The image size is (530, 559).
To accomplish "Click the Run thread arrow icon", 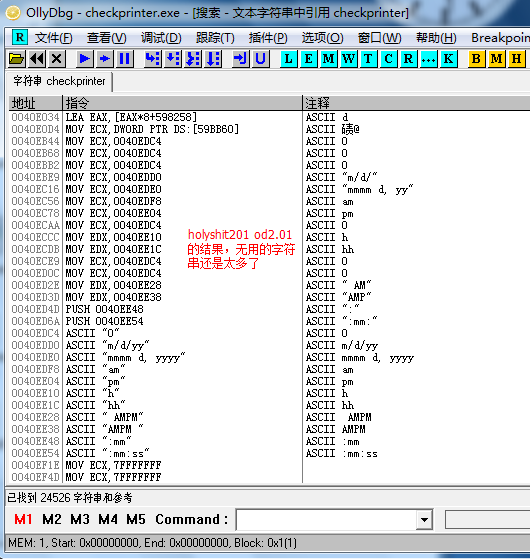I will [x=105, y=58].
